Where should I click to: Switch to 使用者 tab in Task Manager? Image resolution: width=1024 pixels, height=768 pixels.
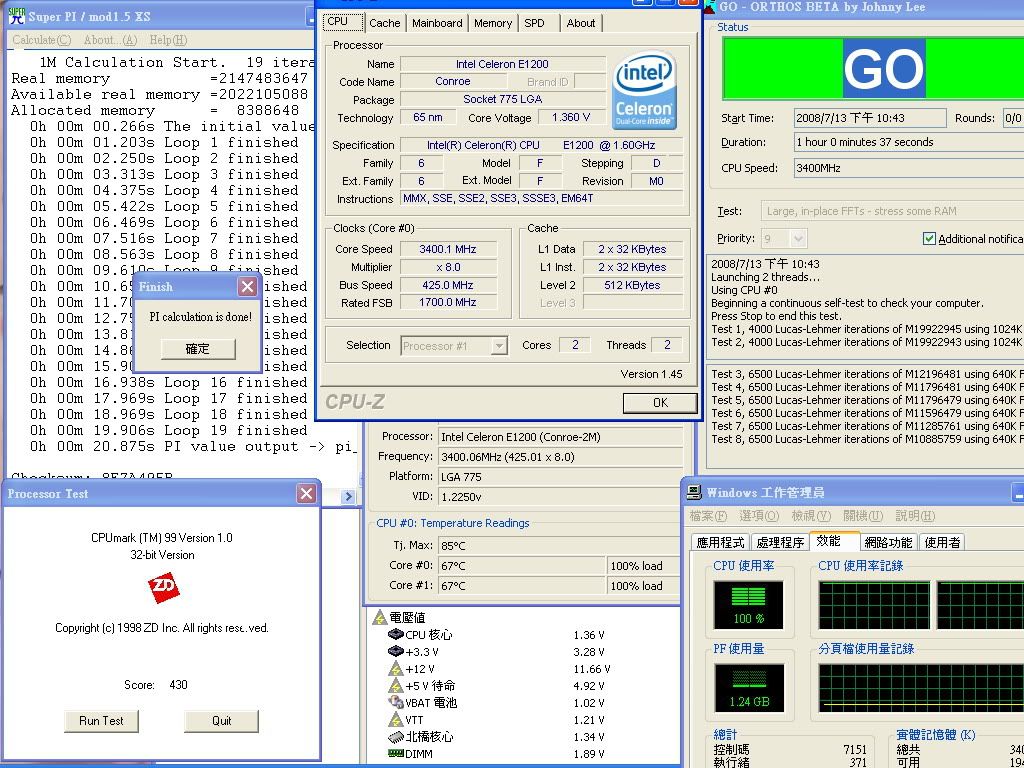[x=942, y=542]
